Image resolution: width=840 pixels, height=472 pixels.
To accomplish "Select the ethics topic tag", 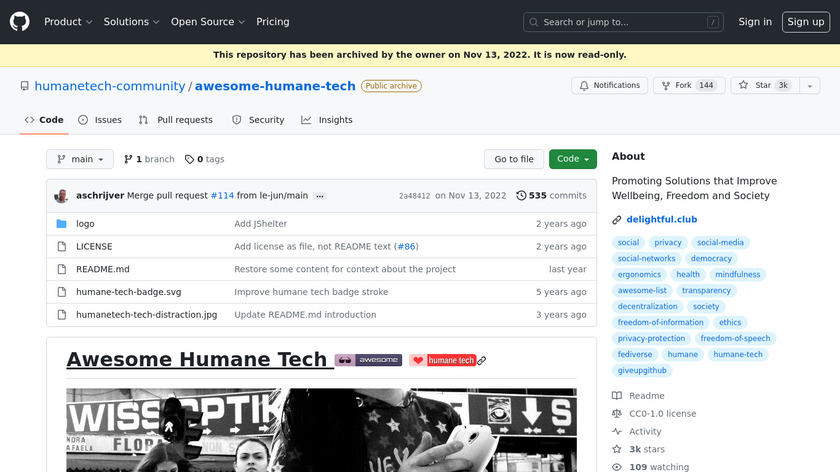I will [x=730, y=323].
